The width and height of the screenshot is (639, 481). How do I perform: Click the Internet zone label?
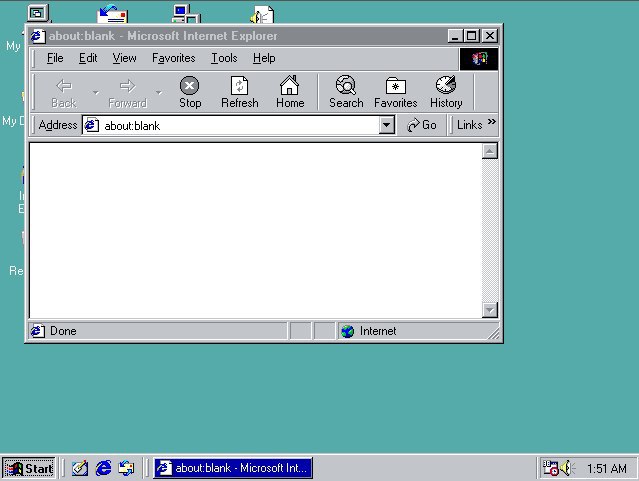click(x=378, y=331)
